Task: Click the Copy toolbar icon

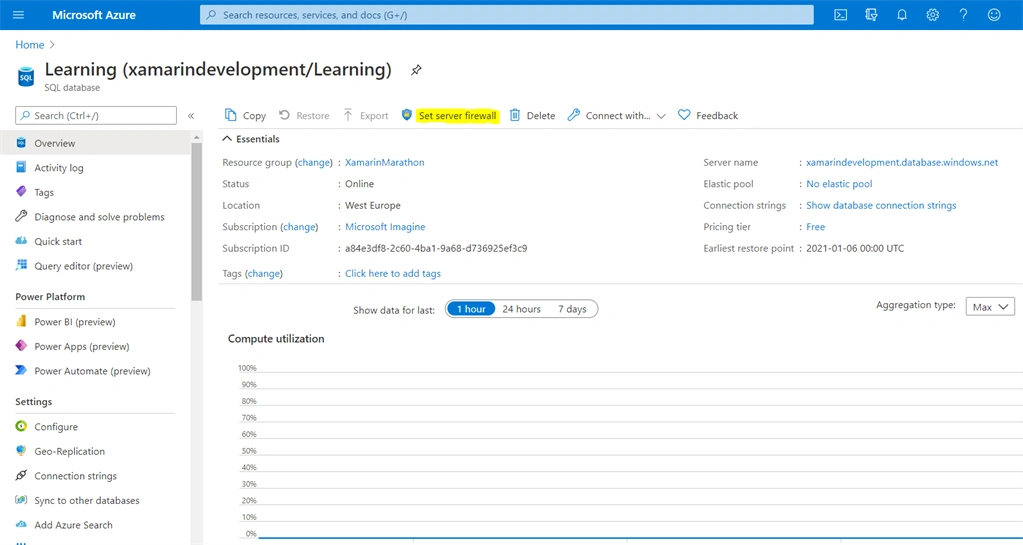Action: coord(230,115)
